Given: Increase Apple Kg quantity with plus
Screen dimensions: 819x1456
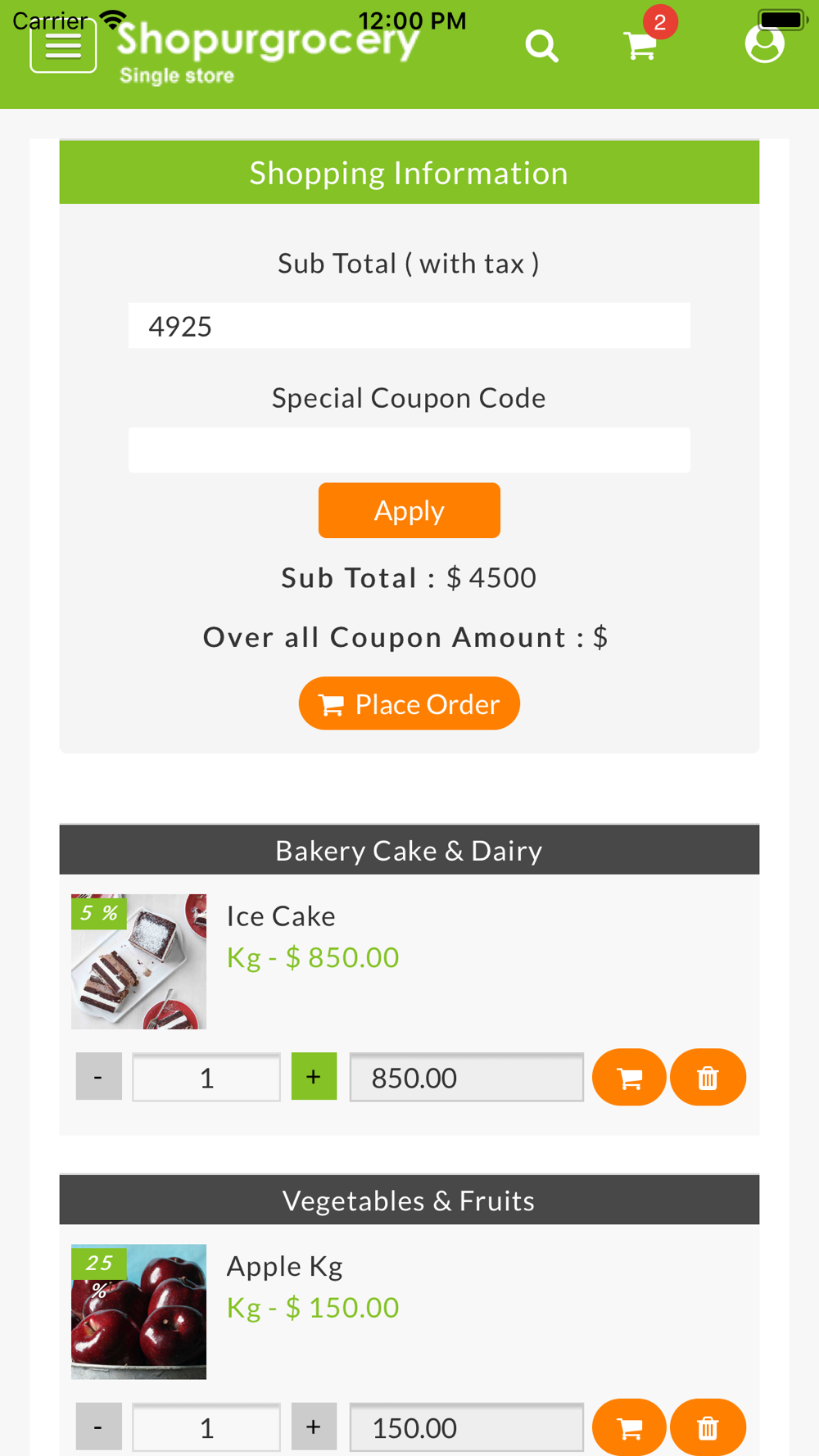Looking at the screenshot, I should 314,1427.
